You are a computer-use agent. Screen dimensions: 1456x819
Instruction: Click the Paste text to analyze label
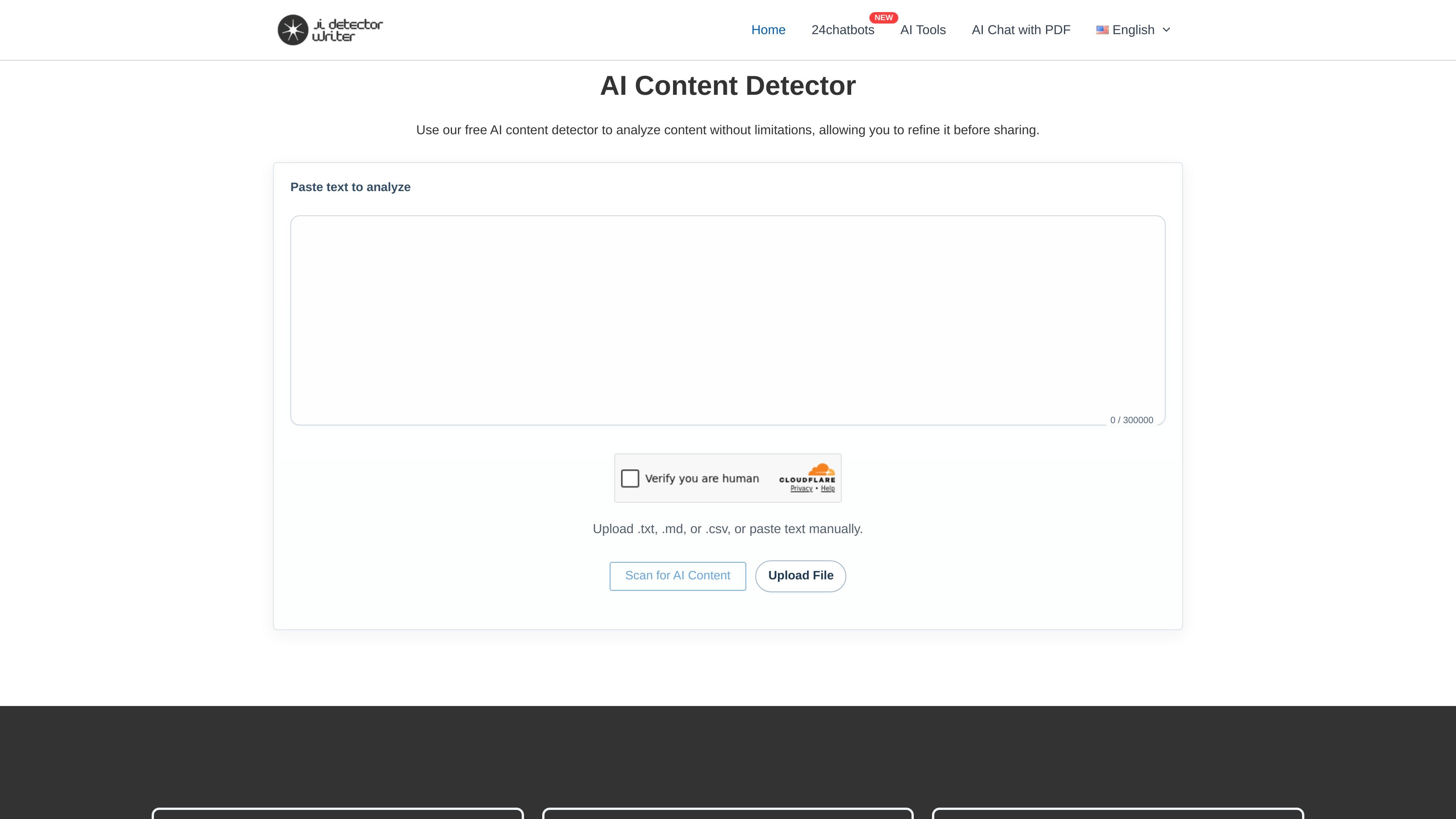(350, 187)
